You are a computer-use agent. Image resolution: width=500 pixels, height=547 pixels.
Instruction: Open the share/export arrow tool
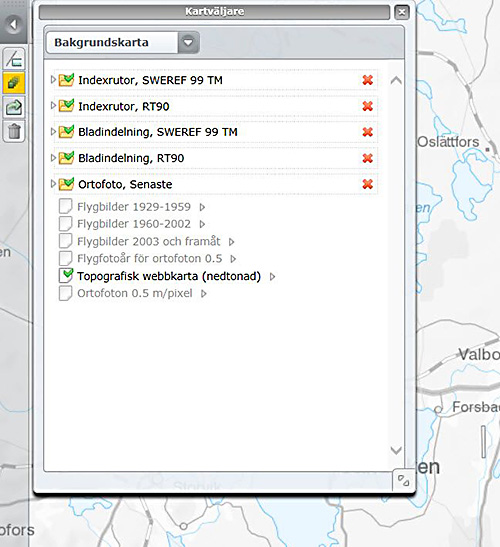pos(14,107)
